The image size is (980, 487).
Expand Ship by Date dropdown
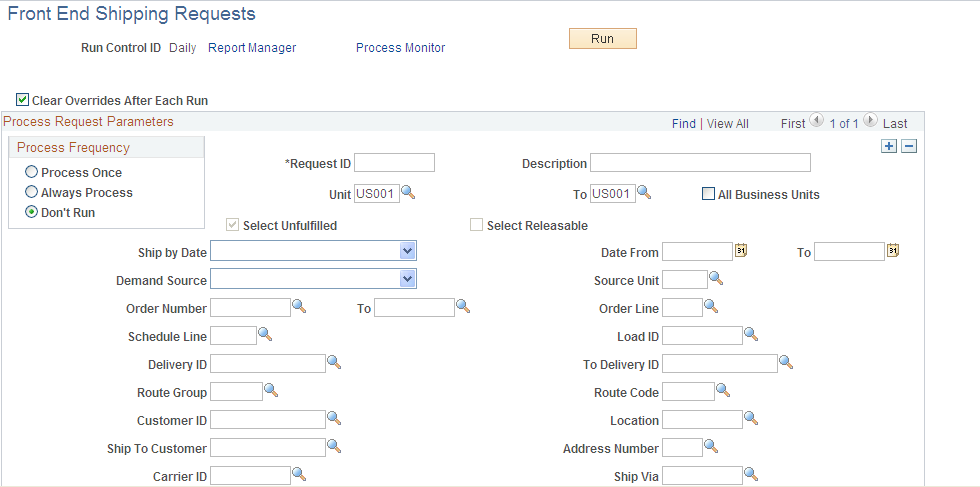(x=408, y=251)
